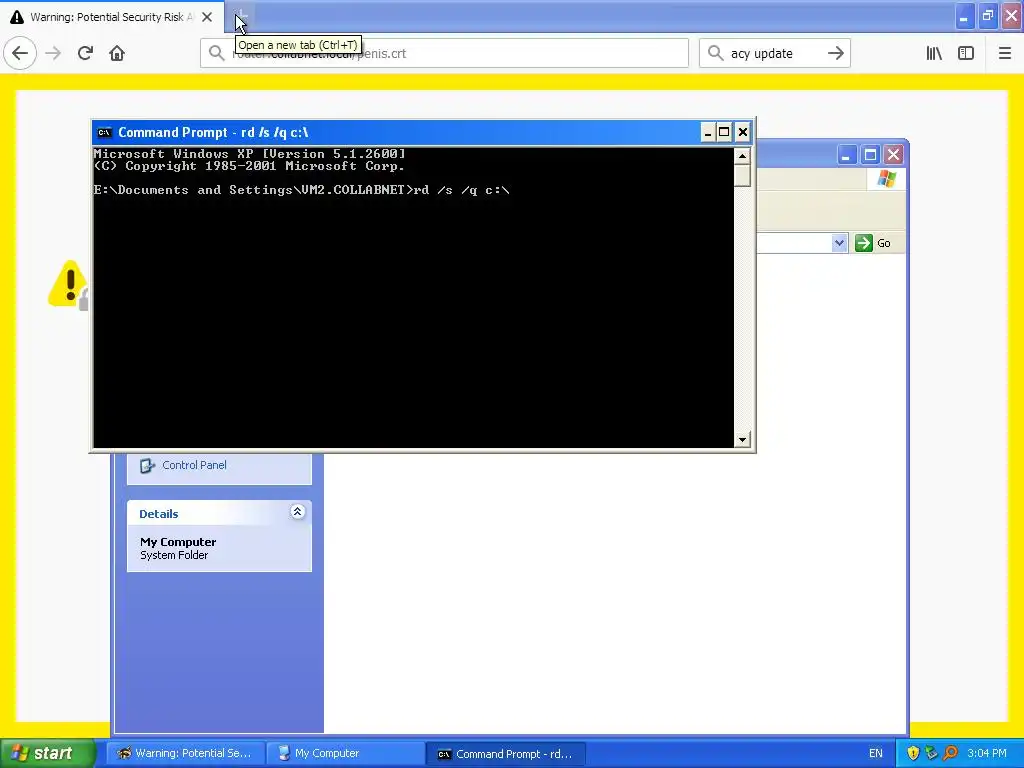
Task: Click scroll up arrow in Command Prompt
Action: (x=742, y=156)
